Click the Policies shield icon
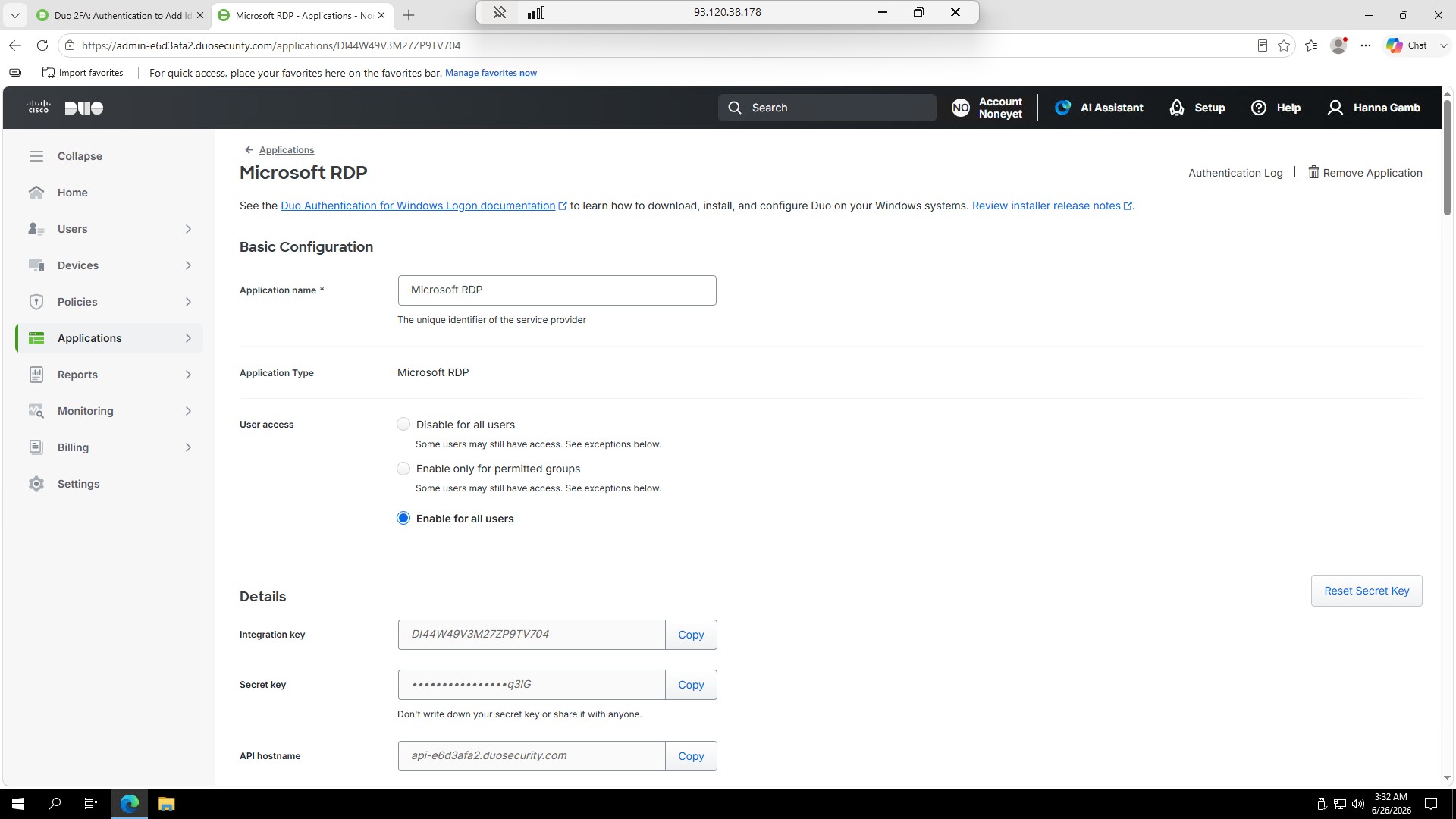The width and height of the screenshot is (1456, 819). pos(36,302)
